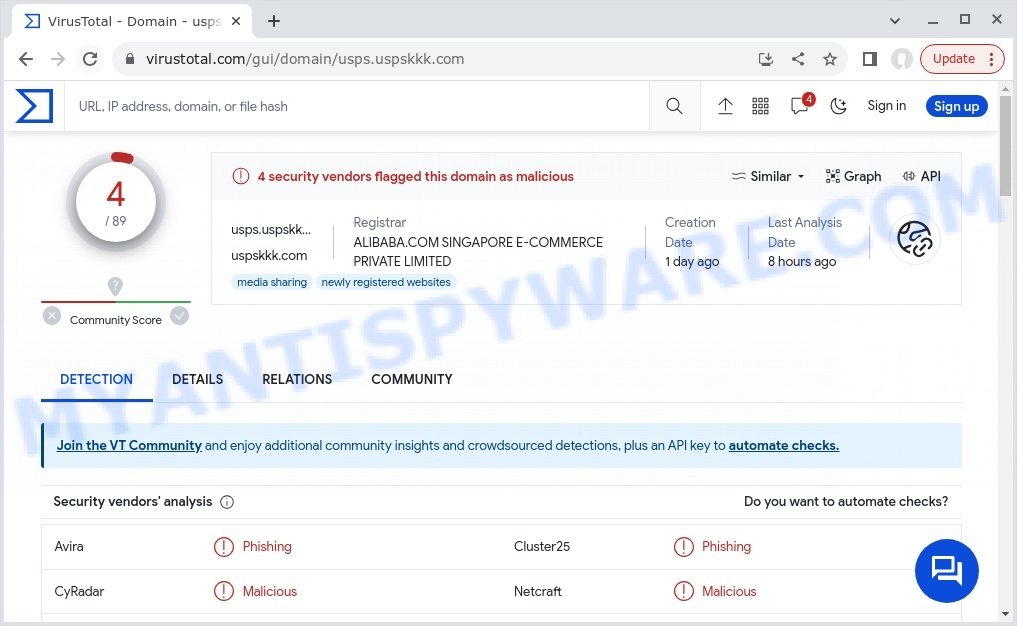Bookmark this page with star icon
The height and width of the screenshot is (626, 1017).
tap(830, 59)
